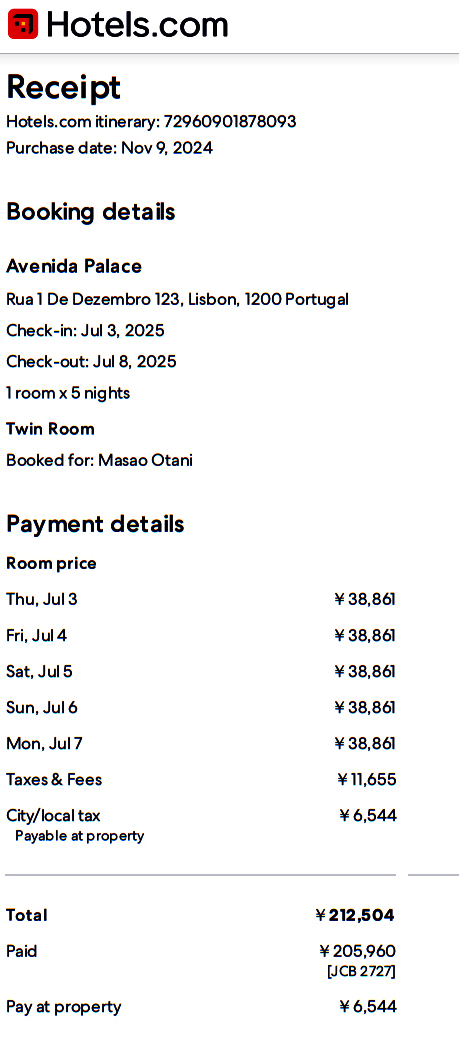Screen dimensions: 459x1039
Task: Select the Booking details heading
Action: (x=91, y=212)
